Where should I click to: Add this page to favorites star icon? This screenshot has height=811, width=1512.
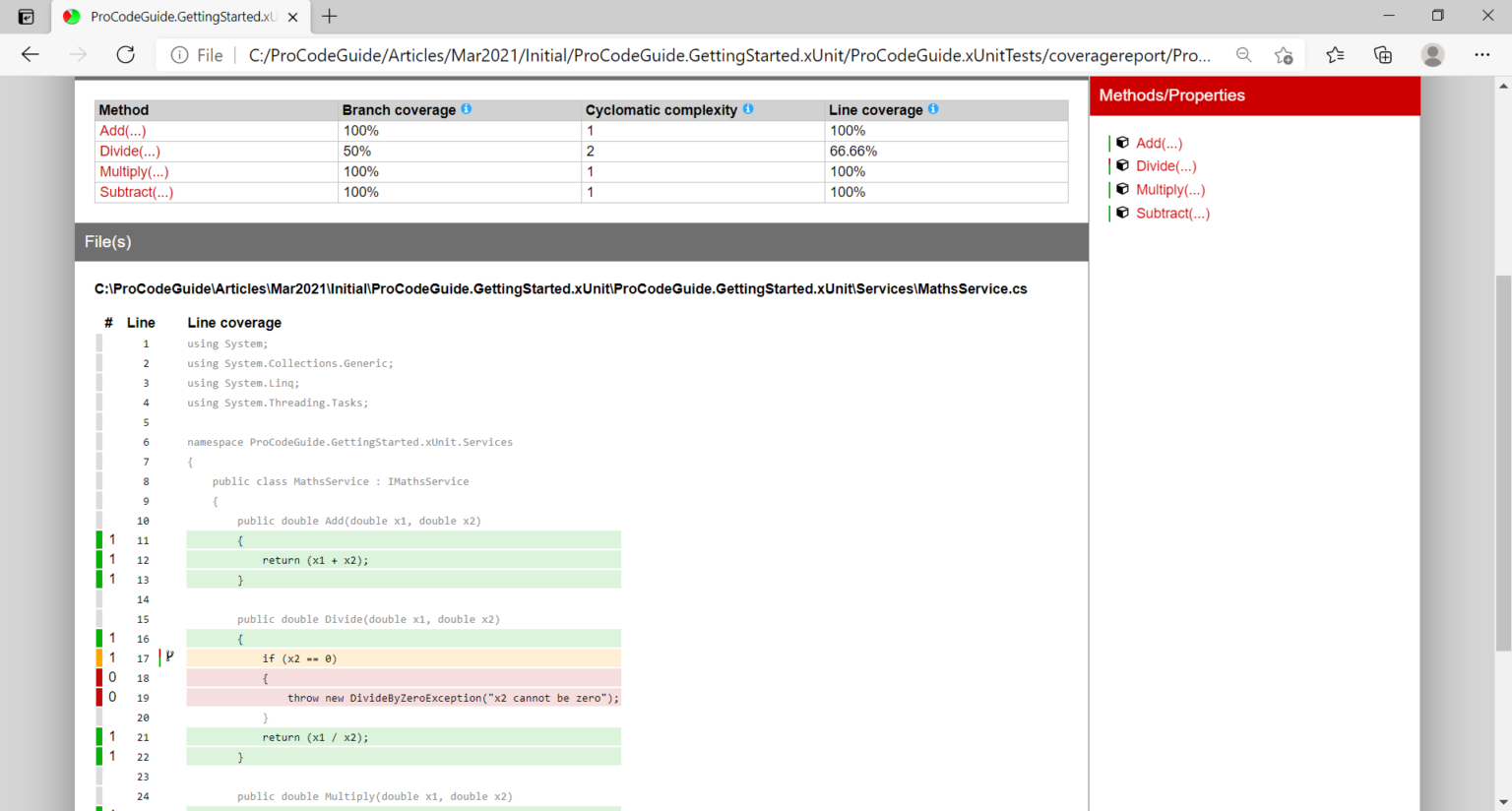1284,55
